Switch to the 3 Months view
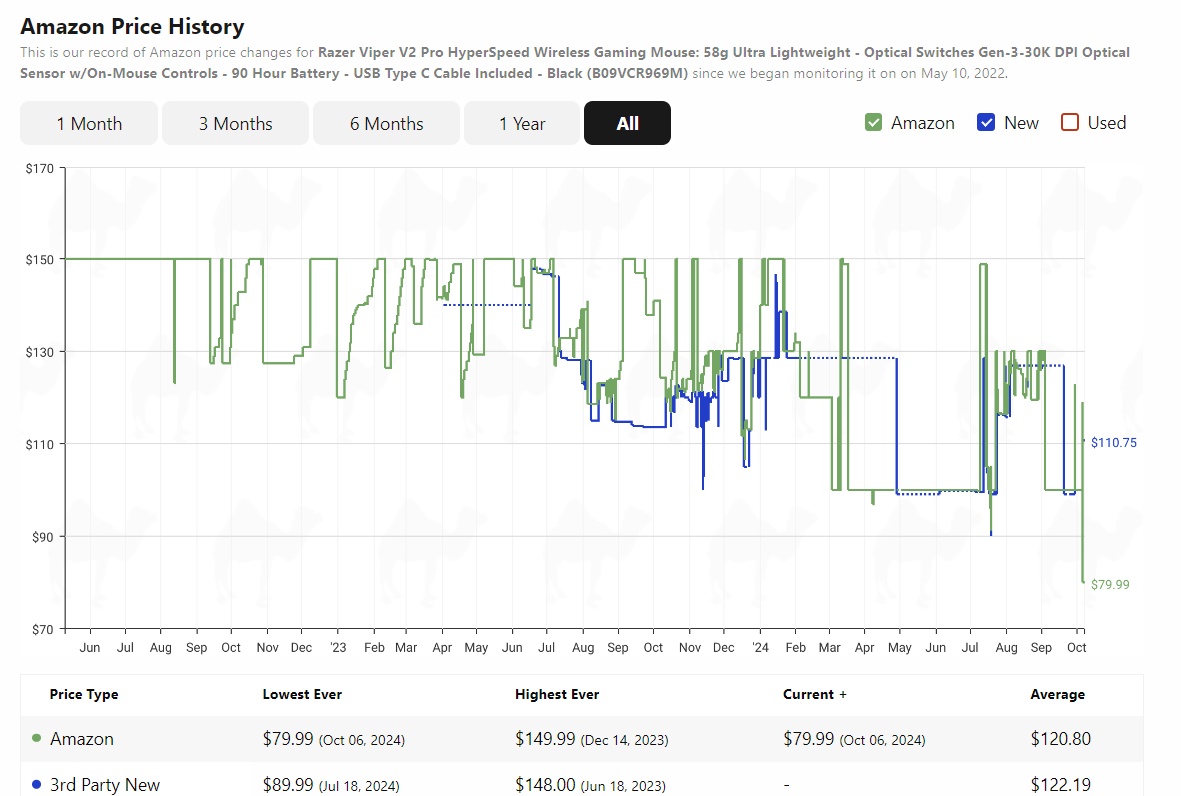The image size is (1181, 796). pyautogui.click(x=235, y=123)
